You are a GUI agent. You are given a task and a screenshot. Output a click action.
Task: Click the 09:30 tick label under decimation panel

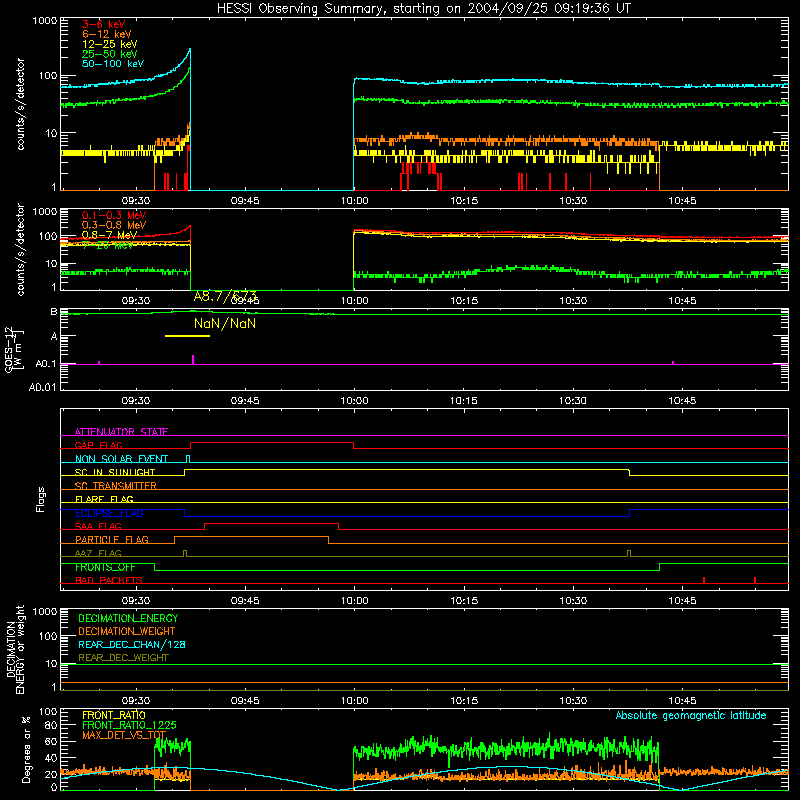click(x=136, y=701)
